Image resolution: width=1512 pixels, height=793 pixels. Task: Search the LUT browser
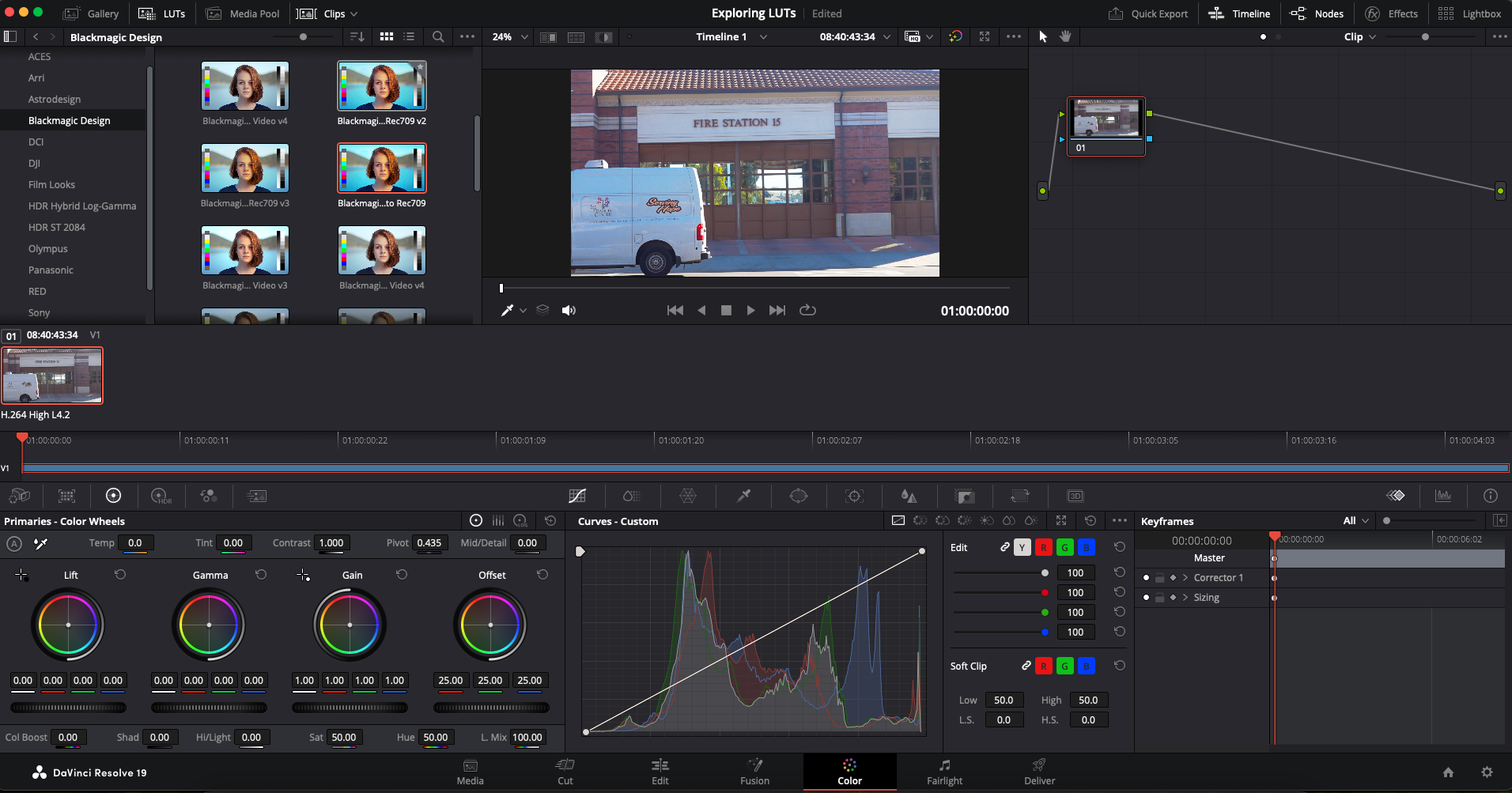click(x=438, y=36)
